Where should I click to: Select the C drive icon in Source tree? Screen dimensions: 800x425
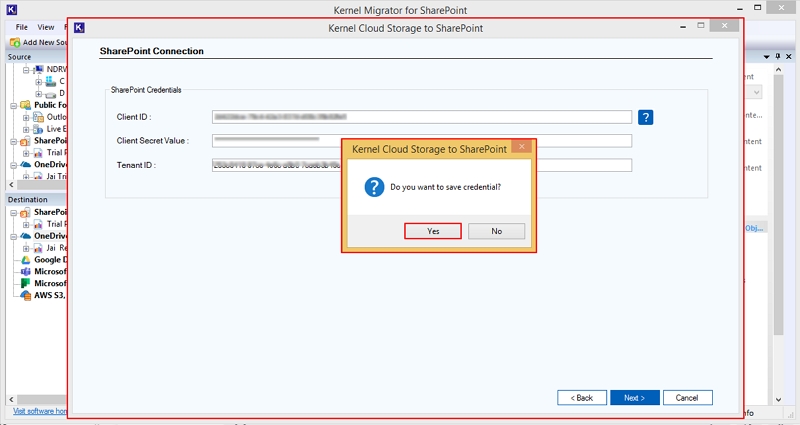coord(51,81)
